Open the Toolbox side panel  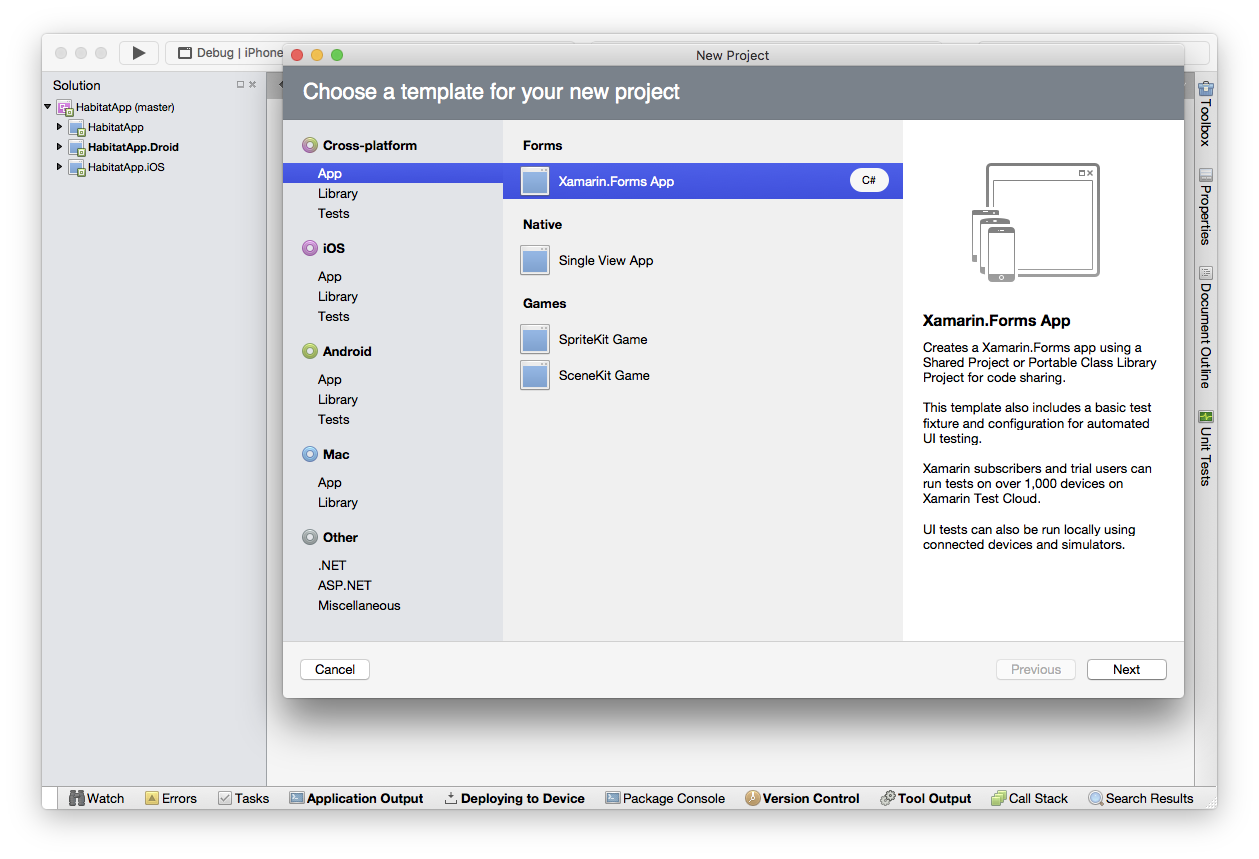click(1206, 114)
